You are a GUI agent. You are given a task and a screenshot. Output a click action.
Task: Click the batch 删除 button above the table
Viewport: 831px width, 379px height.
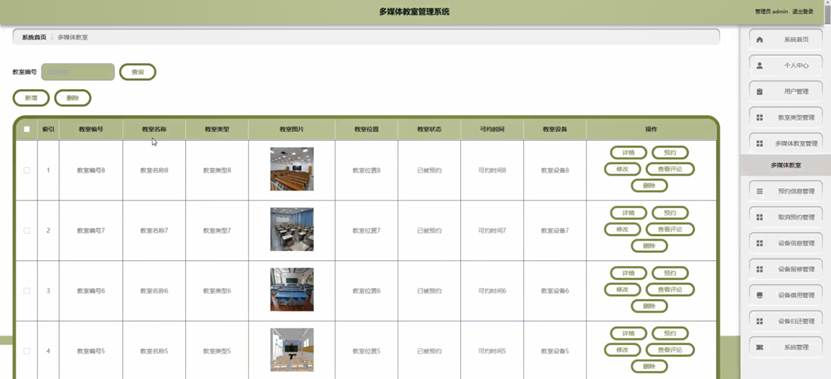(x=73, y=98)
